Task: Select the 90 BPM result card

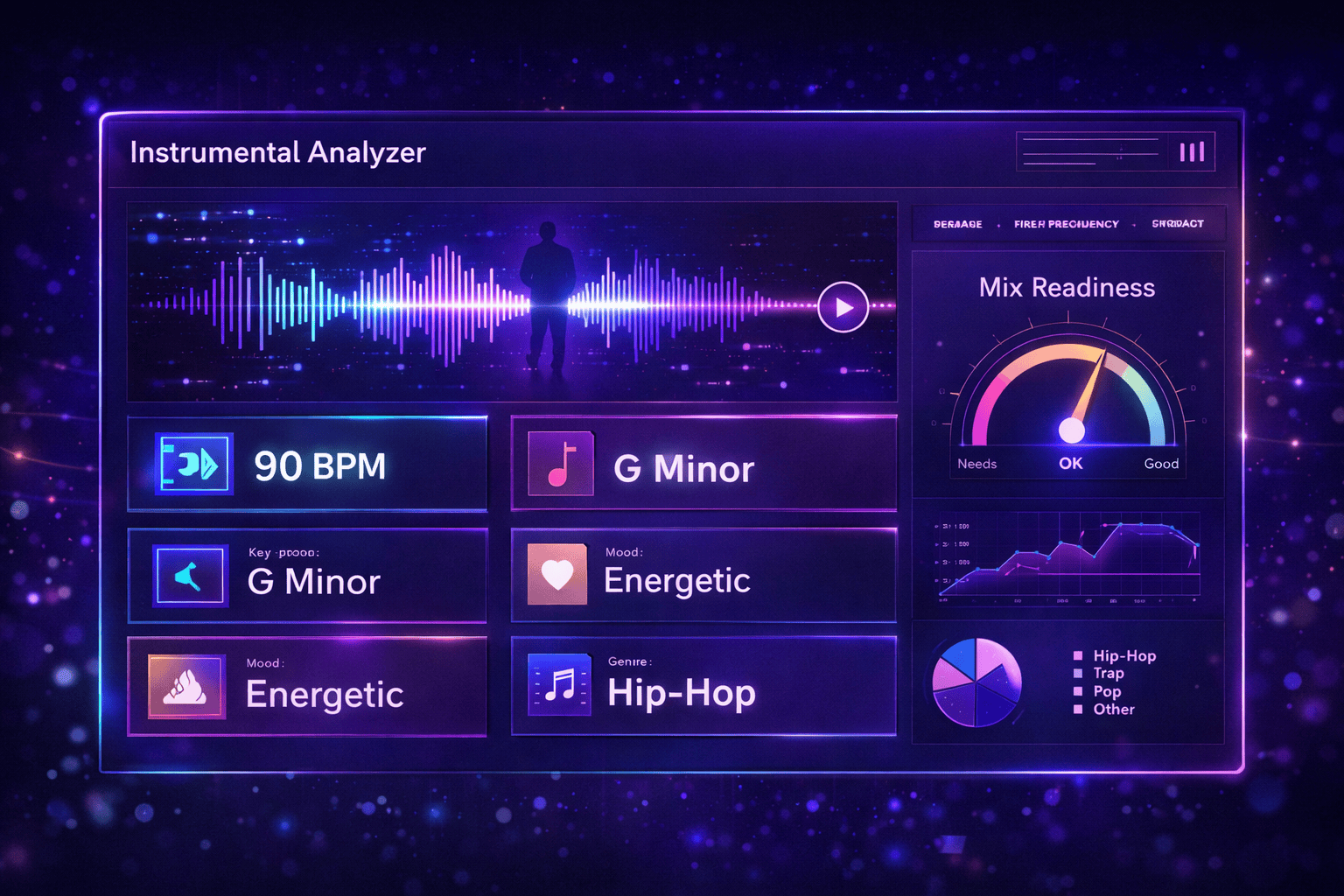Action: [308, 465]
